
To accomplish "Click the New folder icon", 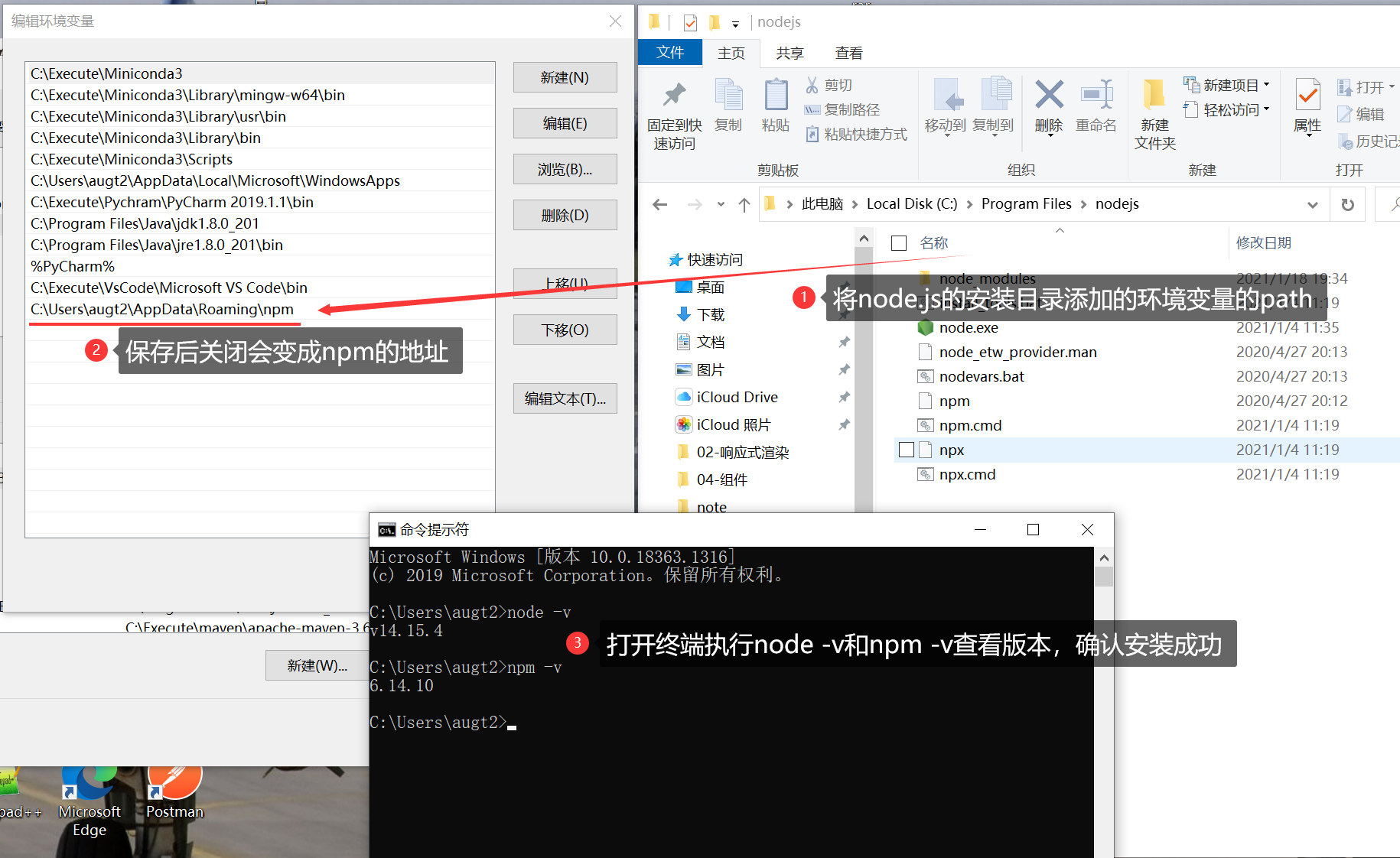I will pyautogui.click(x=1154, y=95).
